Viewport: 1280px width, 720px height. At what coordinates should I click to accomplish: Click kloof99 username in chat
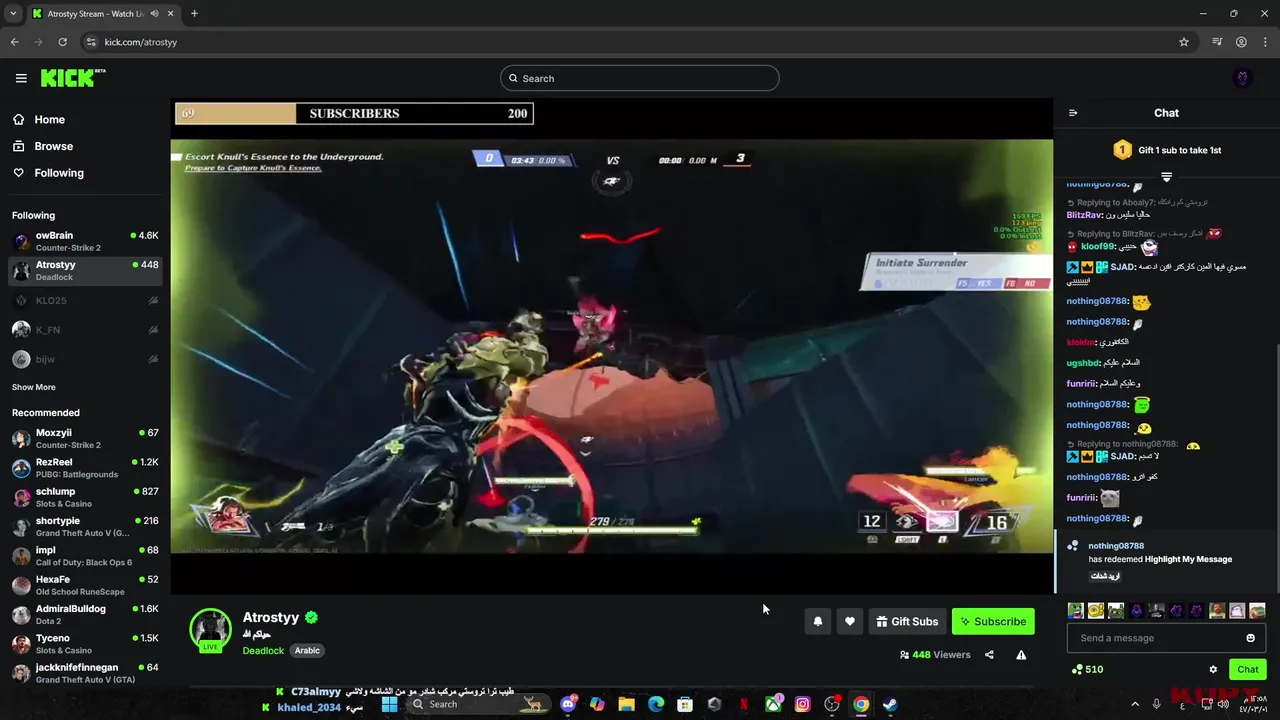coord(1097,246)
